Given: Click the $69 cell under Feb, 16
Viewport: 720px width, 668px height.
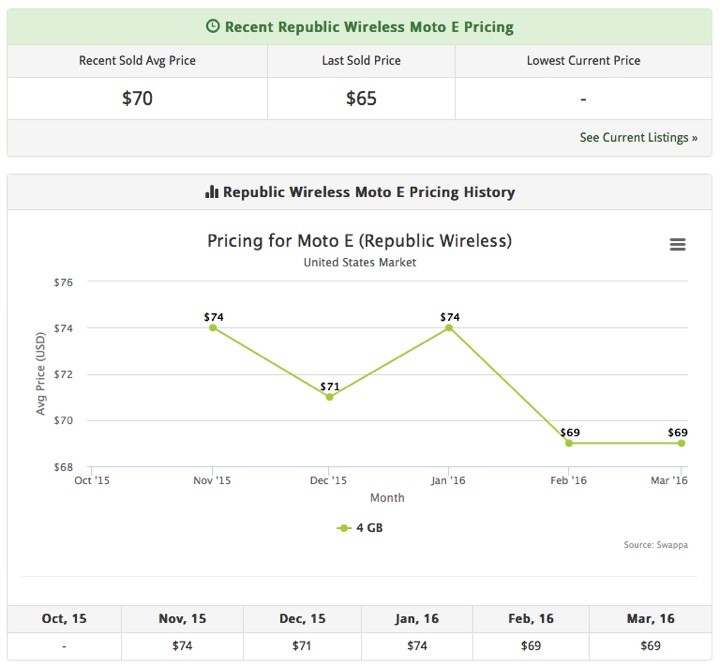Looking at the screenshot, I should 531,646.
